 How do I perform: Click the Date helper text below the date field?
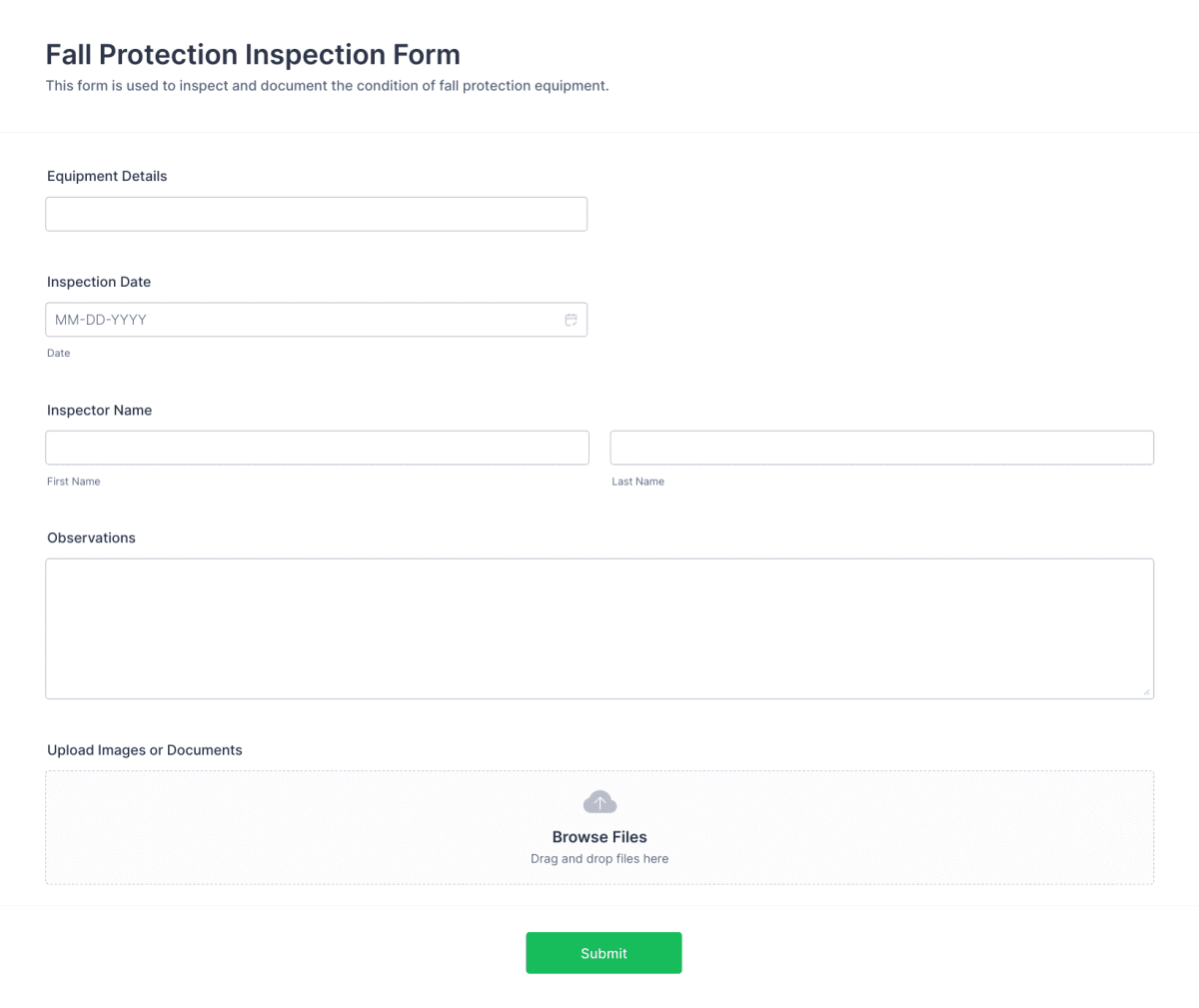coord(58,353)
